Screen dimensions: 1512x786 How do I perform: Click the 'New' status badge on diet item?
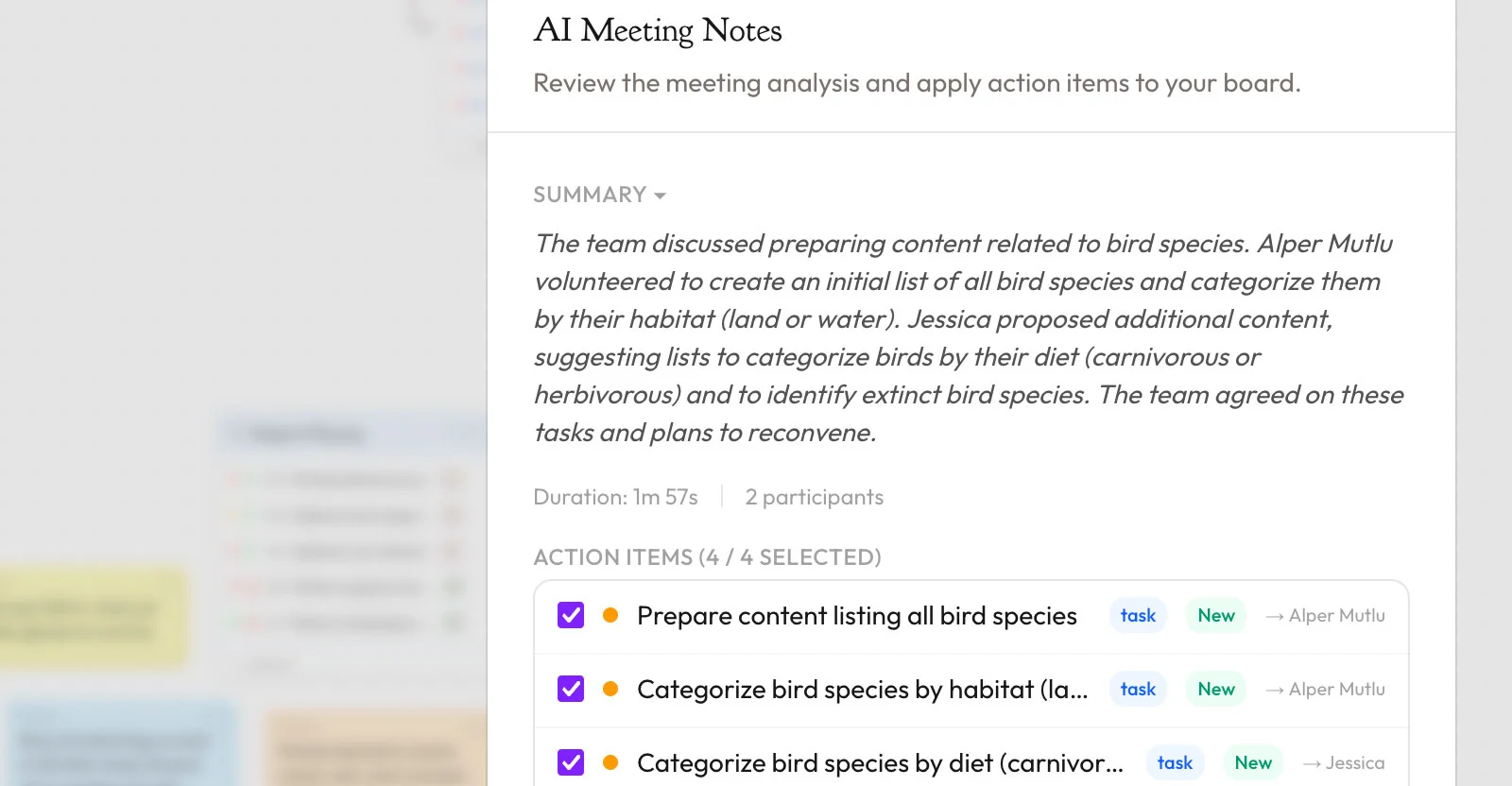[1253, 762]
